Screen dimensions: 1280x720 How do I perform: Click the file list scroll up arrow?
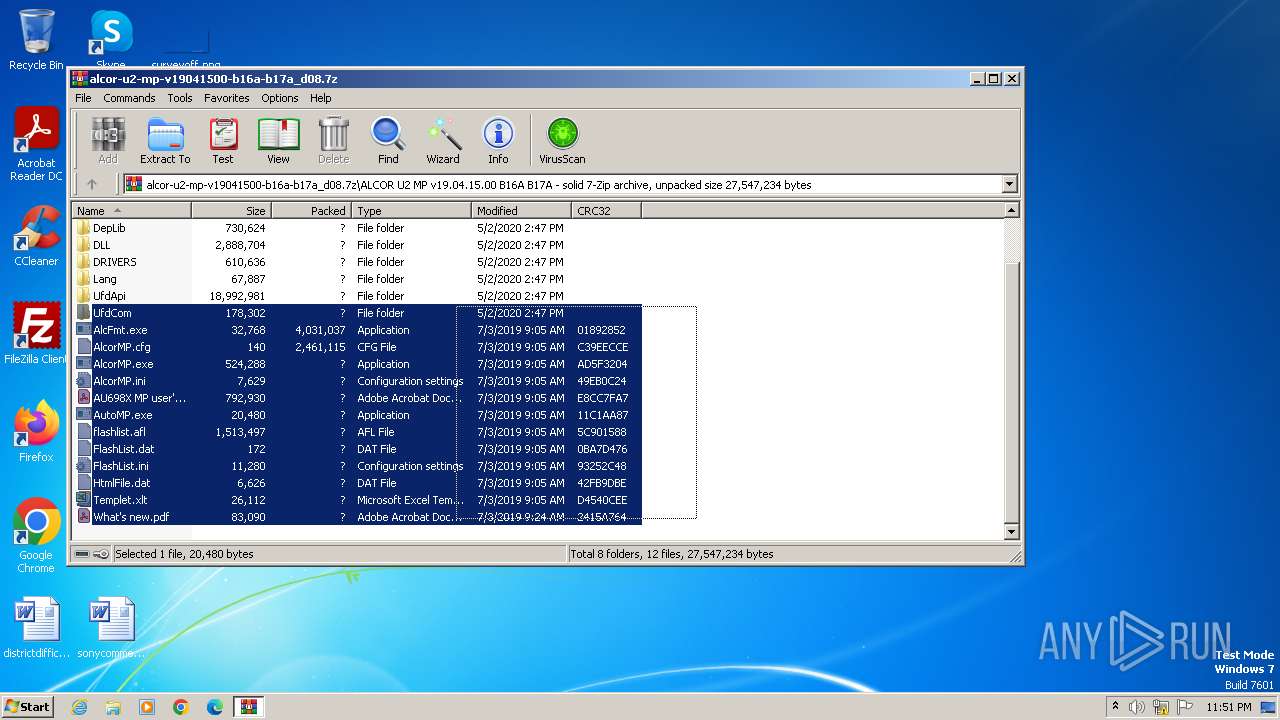1011,211
